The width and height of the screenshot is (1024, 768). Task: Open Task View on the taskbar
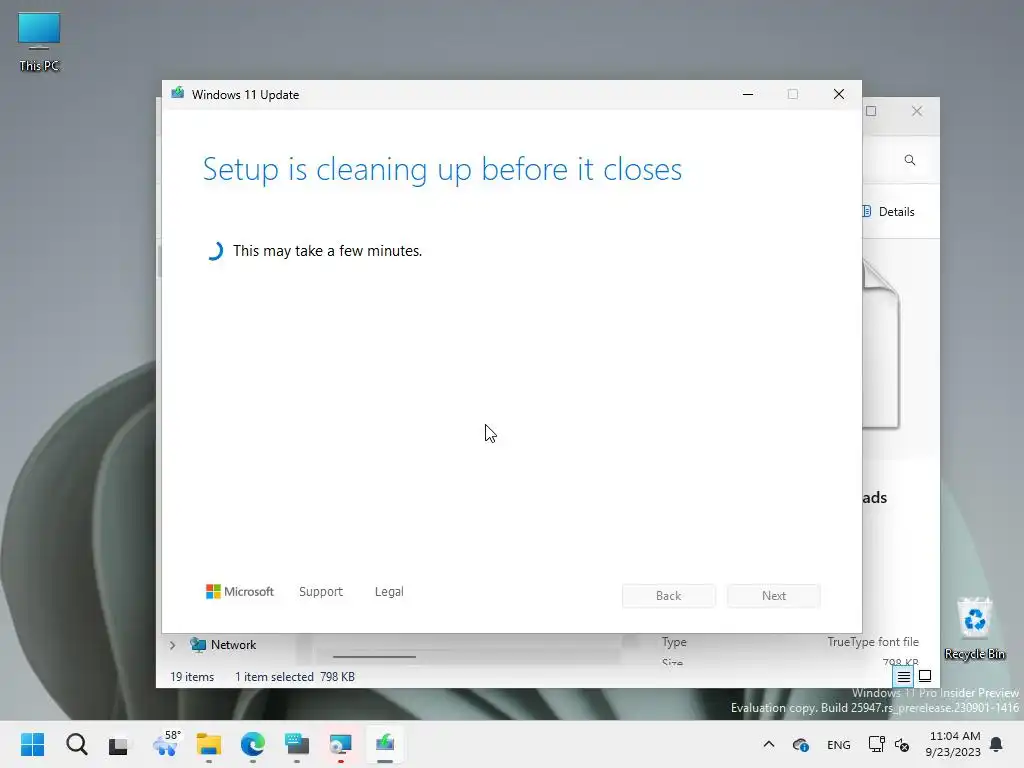(x=119, y=744)
